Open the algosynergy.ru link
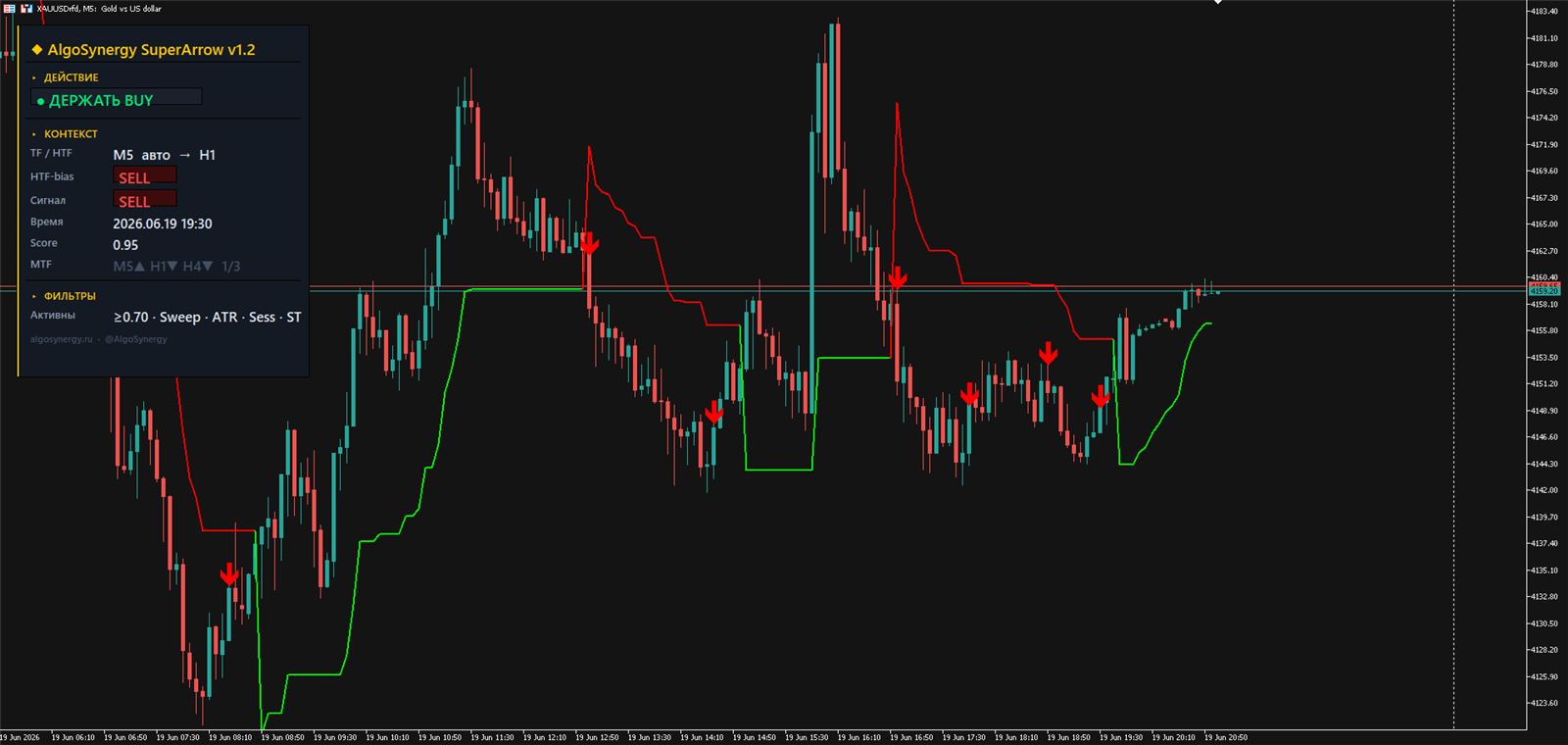The image size is (1568, 745). tap(61, 339)
